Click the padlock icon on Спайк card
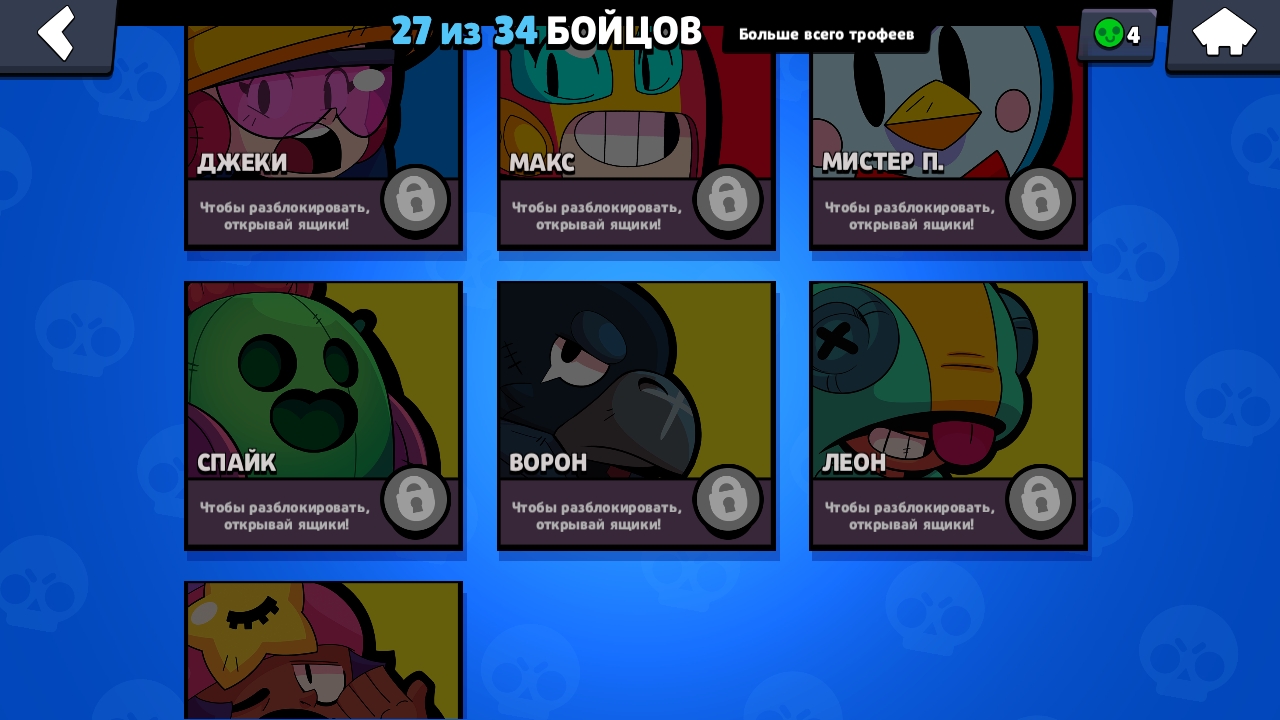The height and width of the screenshot is (720, 1280). [415, 499]
